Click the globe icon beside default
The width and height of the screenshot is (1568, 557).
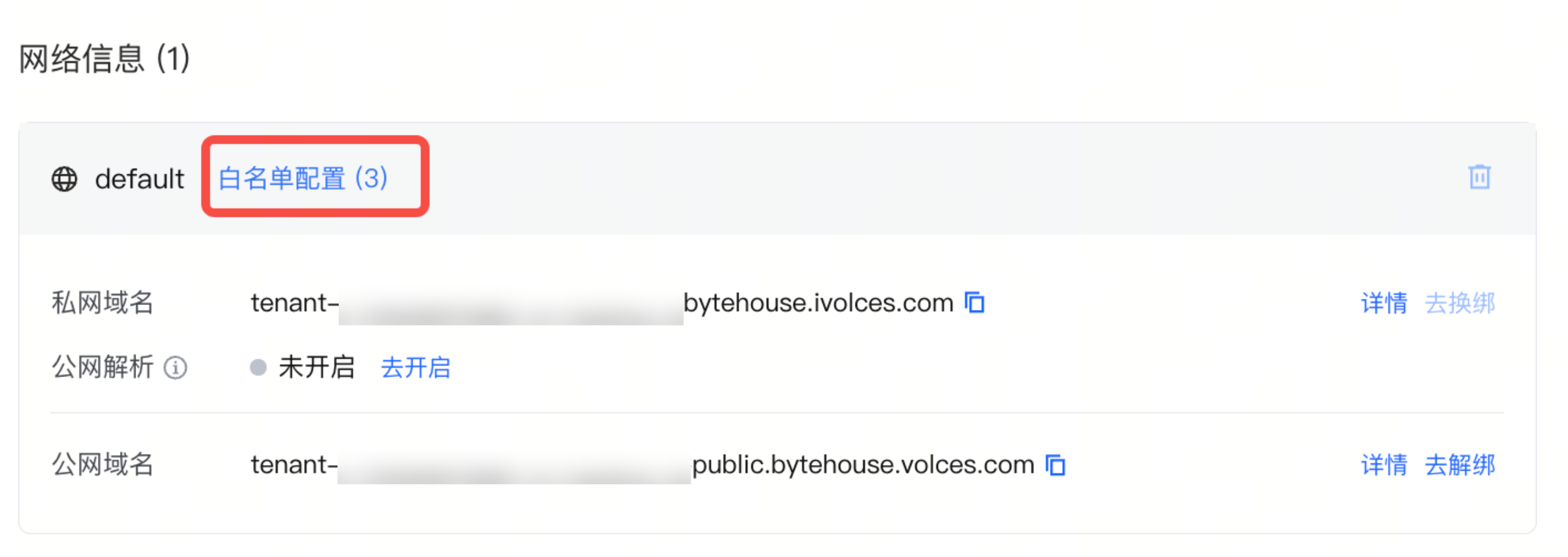tap(64, 179)
